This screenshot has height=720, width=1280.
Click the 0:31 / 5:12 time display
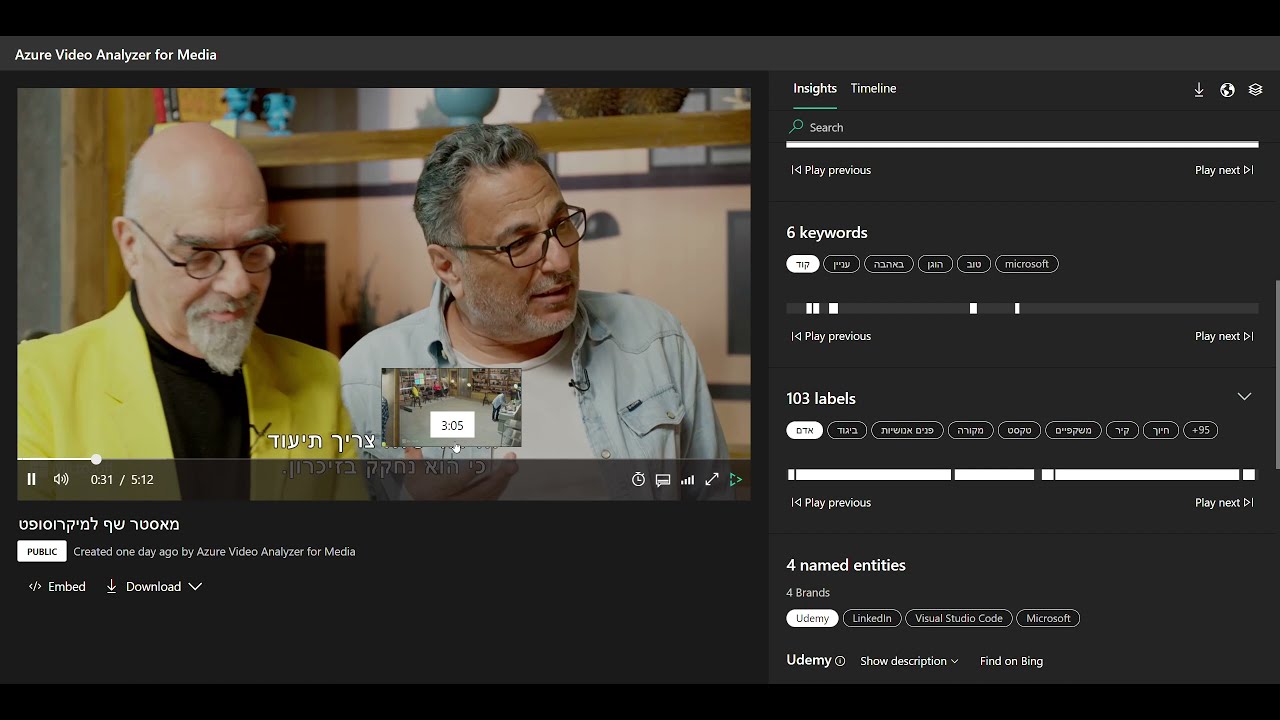(x=122, y=480)
